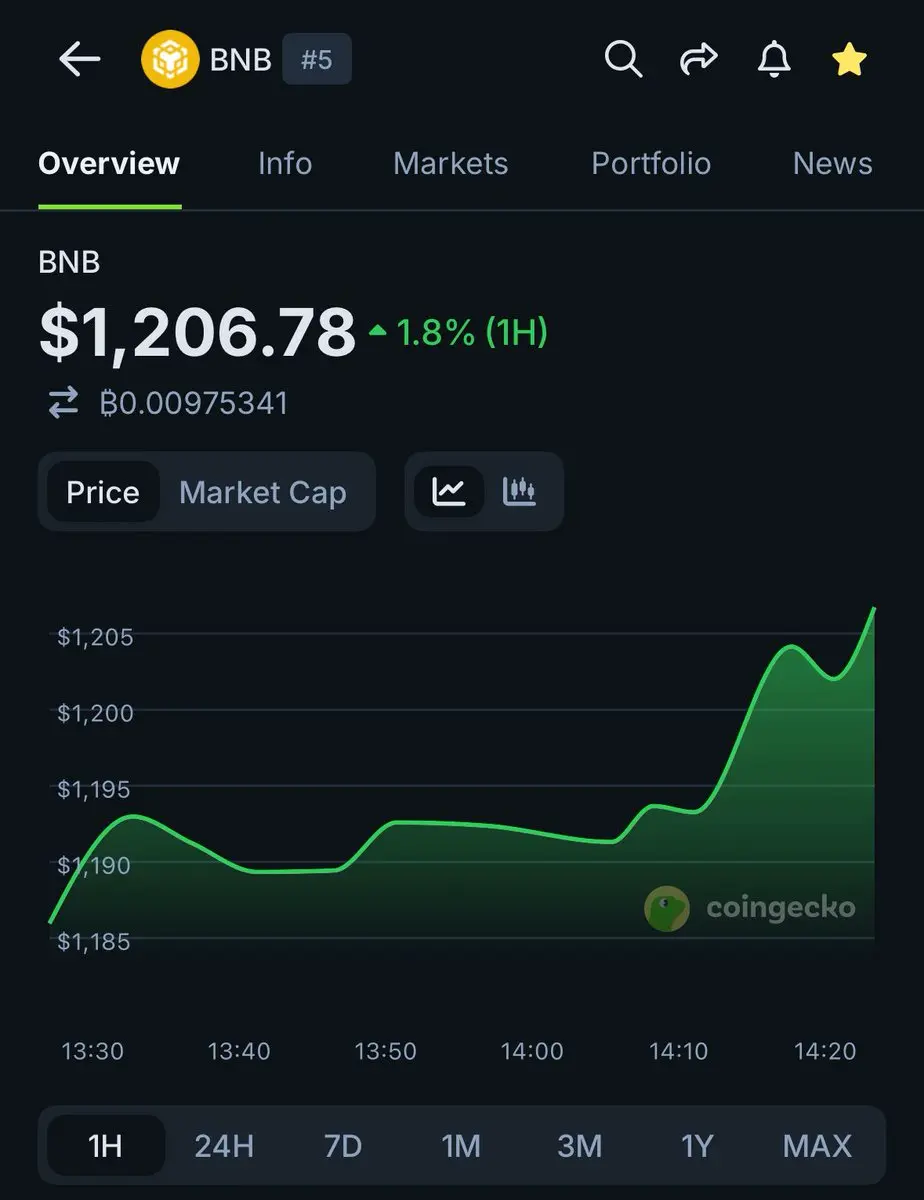Screen dimensions: 924x1200
Task: Tap the back arrow icon
Action: (80, 60)
